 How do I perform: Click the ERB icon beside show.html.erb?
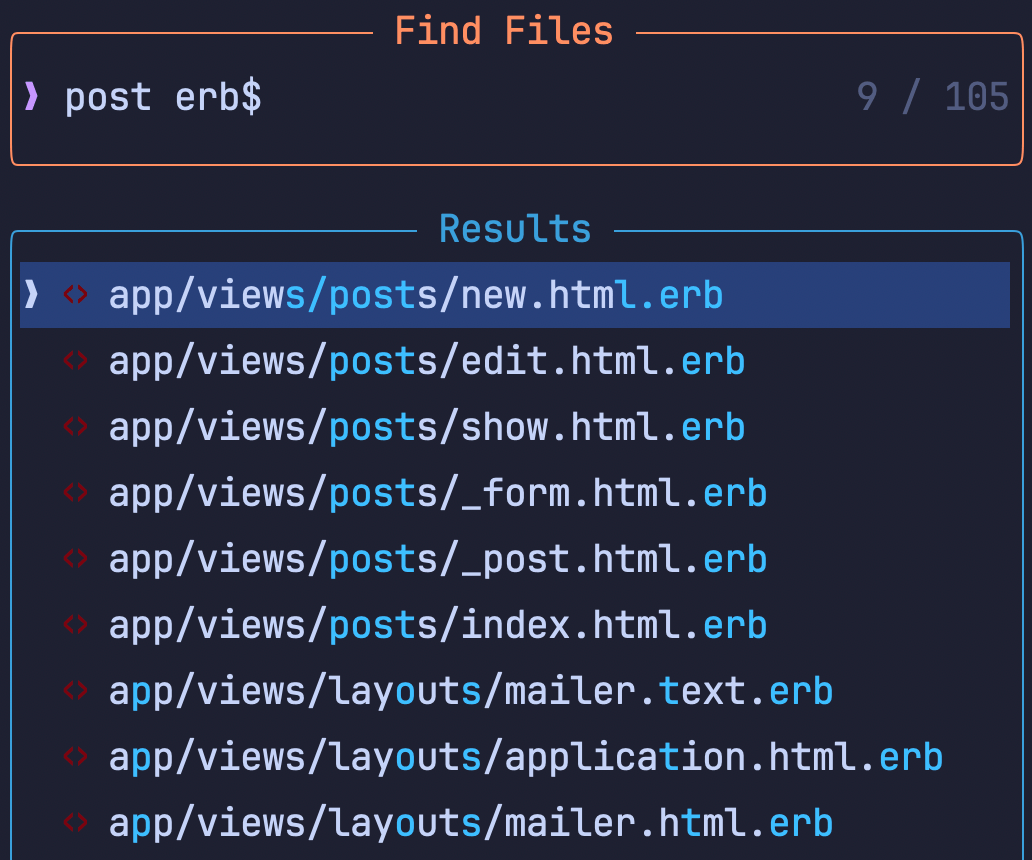click(x=75, y=427)
